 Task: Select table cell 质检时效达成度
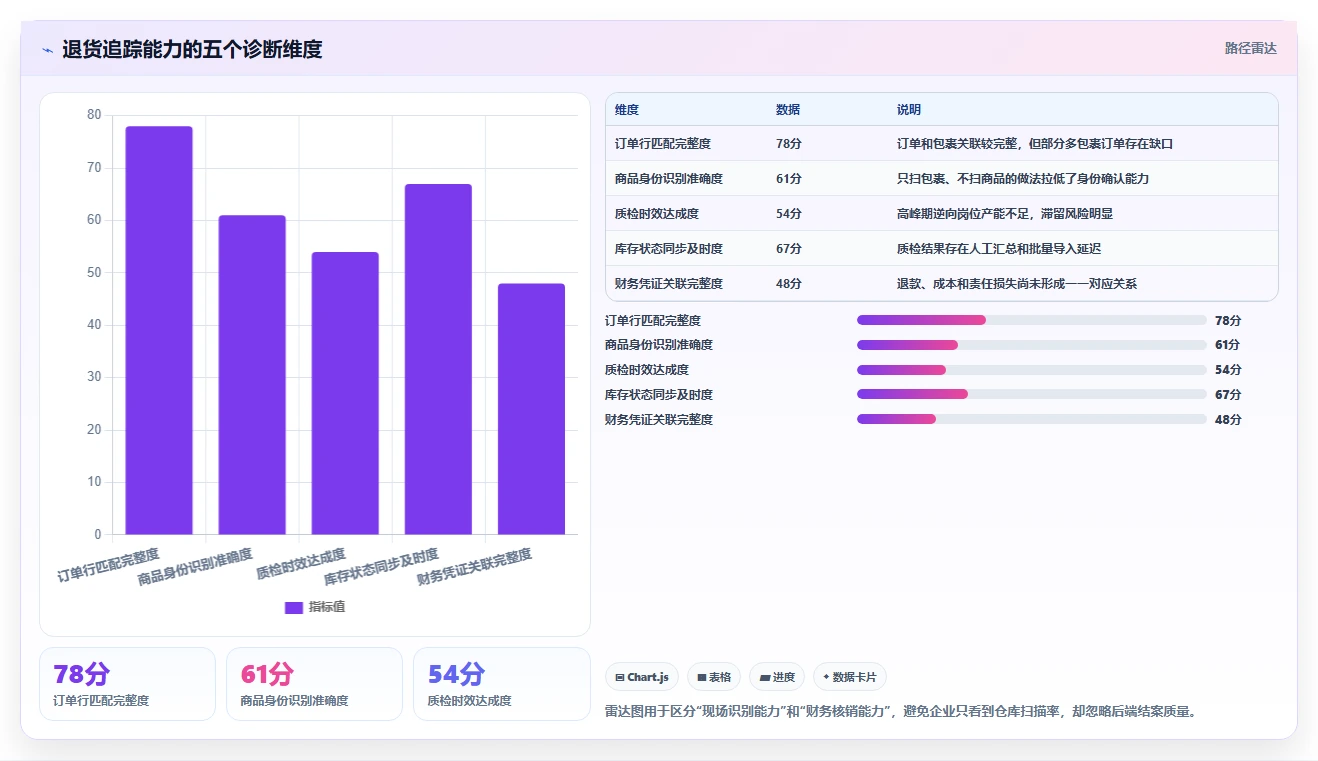point(657,214)
